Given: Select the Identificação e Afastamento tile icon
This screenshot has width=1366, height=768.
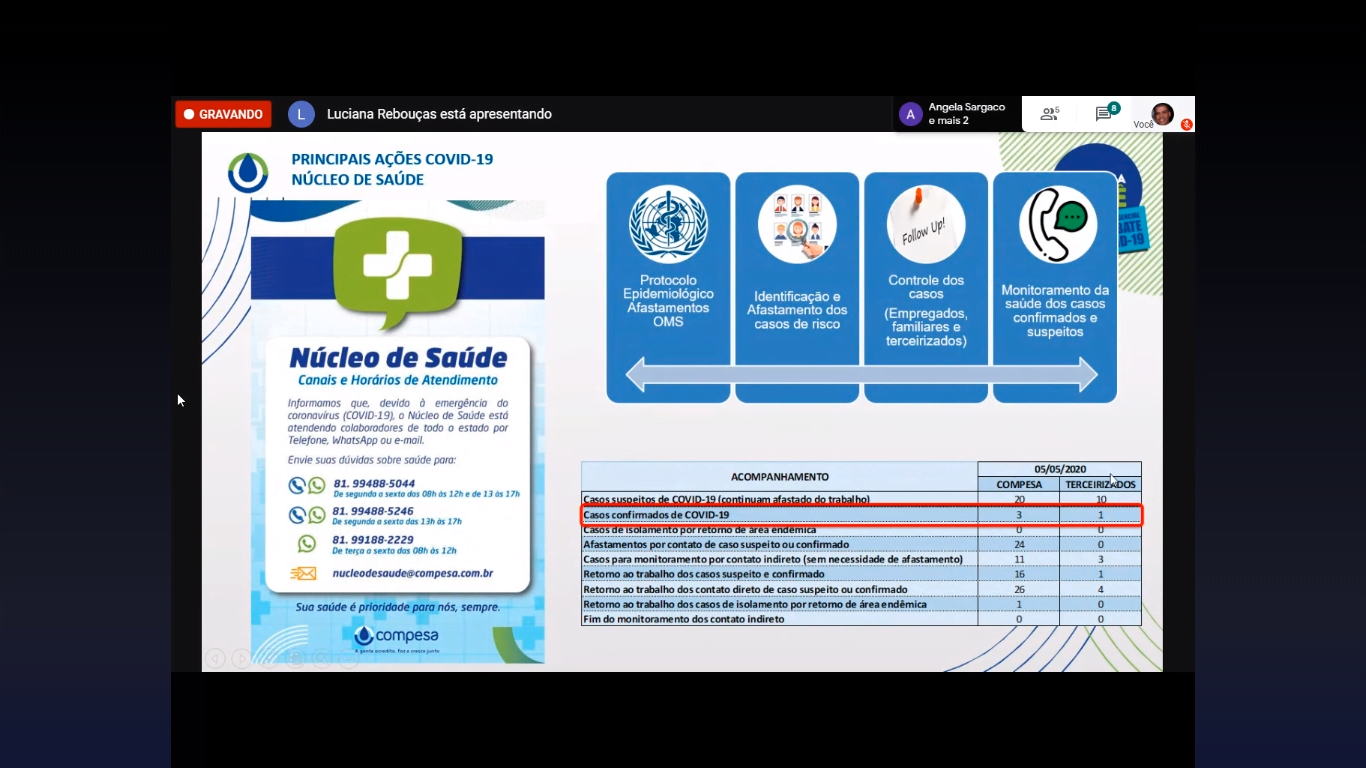Looking at the screenshot, I should [797, 225].
